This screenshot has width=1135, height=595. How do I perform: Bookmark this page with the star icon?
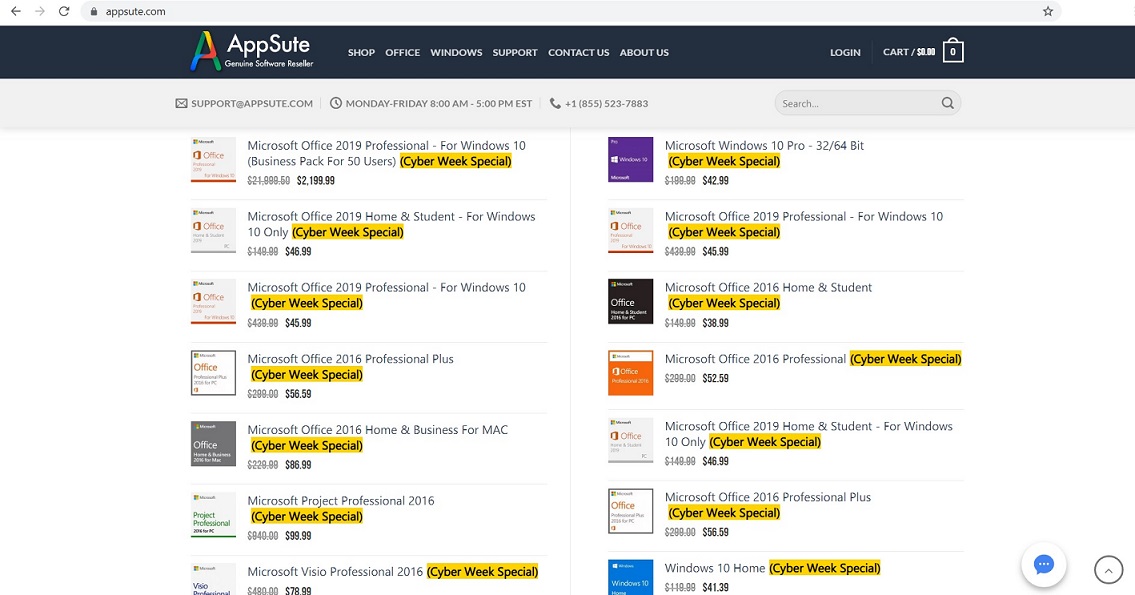click(x=1047, y=12)
